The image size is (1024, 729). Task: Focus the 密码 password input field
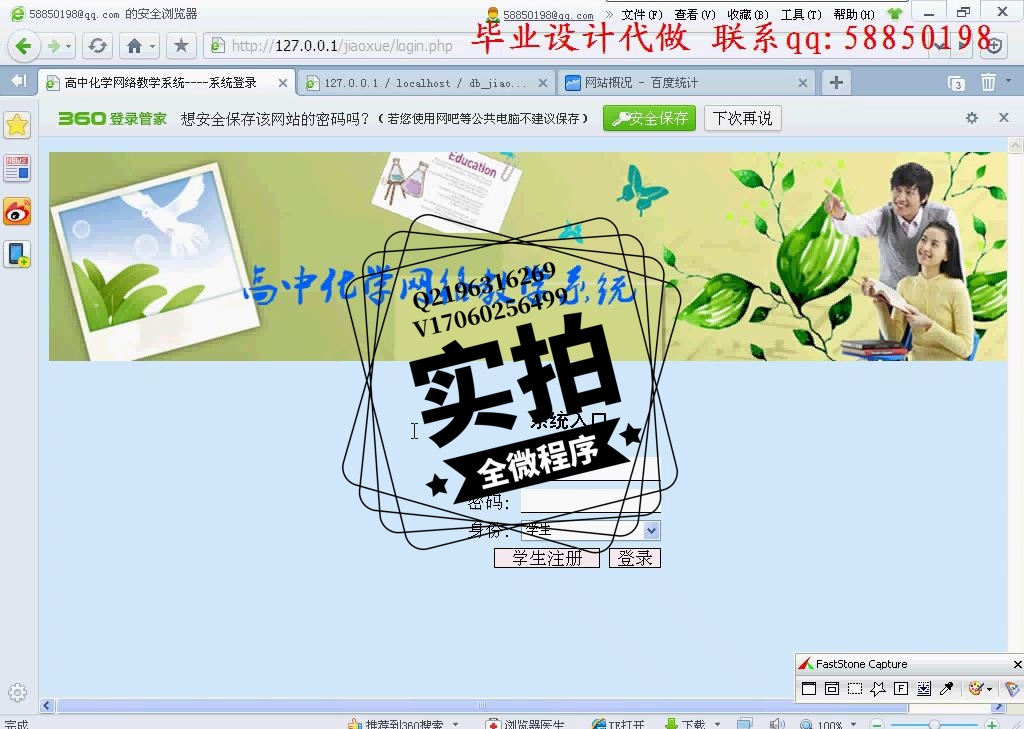point(590,502)
